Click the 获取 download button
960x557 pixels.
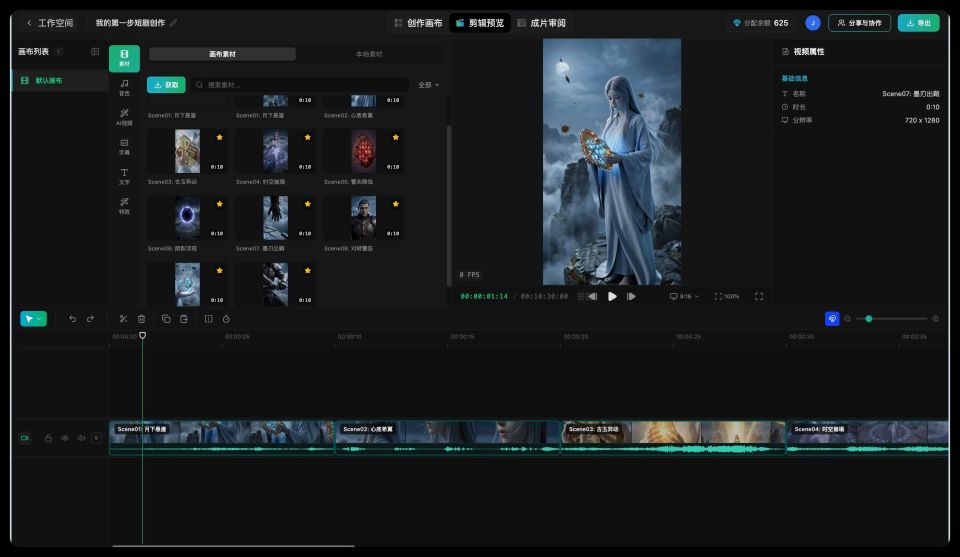166,85
